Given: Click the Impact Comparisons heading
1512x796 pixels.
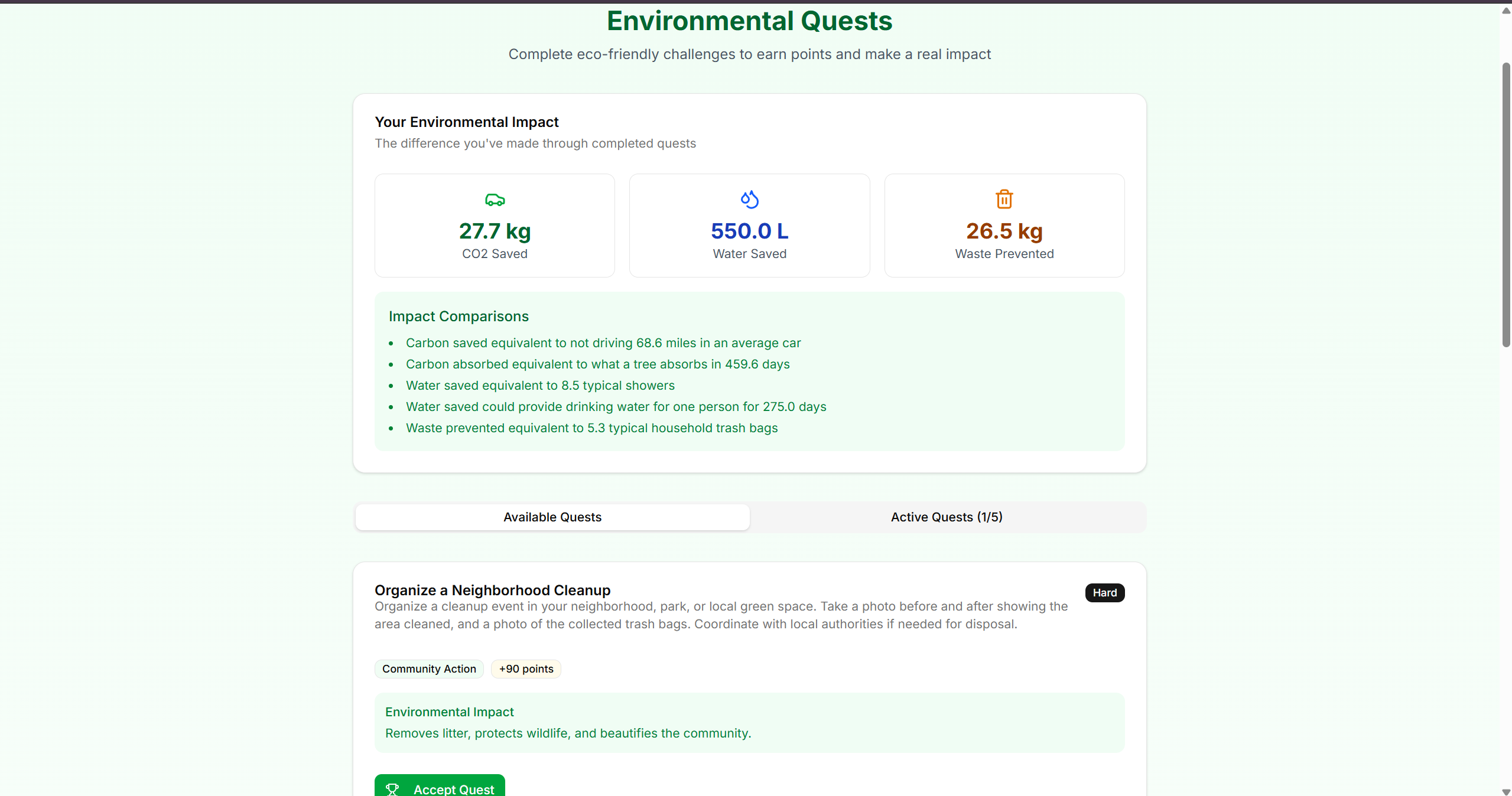Looking at the screenshot, I should [459, 317].
